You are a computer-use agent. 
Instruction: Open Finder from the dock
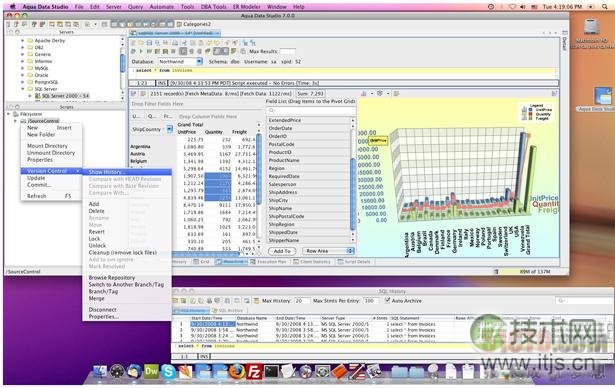point(100,372)
